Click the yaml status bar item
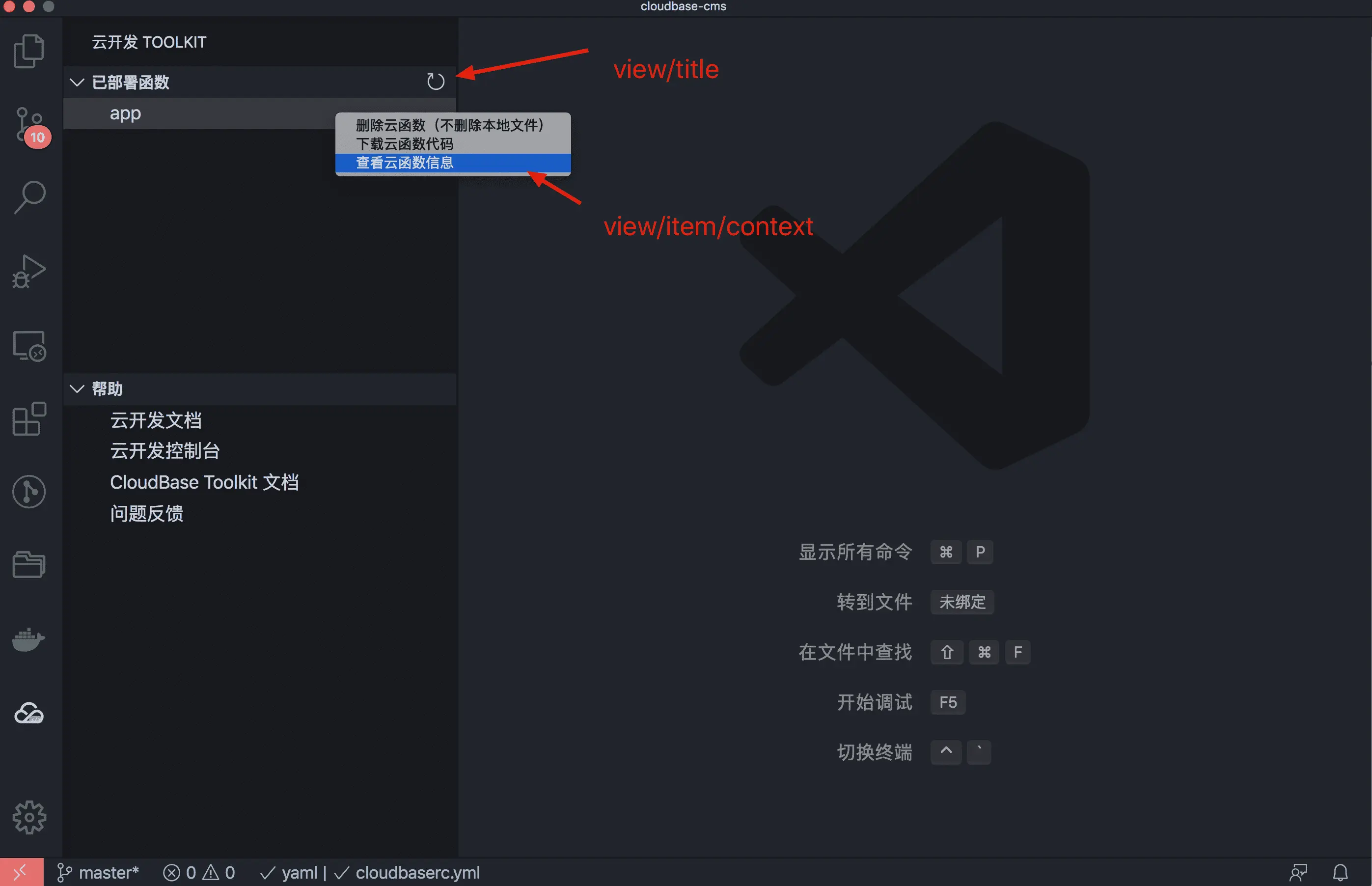The height and width of the screenshot is (886, 1372). 289,873
